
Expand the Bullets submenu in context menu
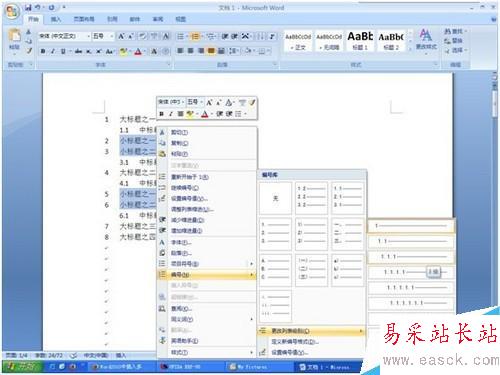click(x=207, y=264)
